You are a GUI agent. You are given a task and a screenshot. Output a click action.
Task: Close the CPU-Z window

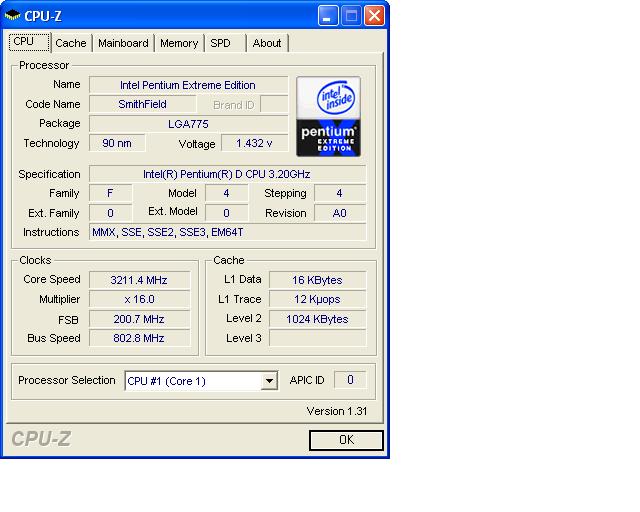(374, 16)
